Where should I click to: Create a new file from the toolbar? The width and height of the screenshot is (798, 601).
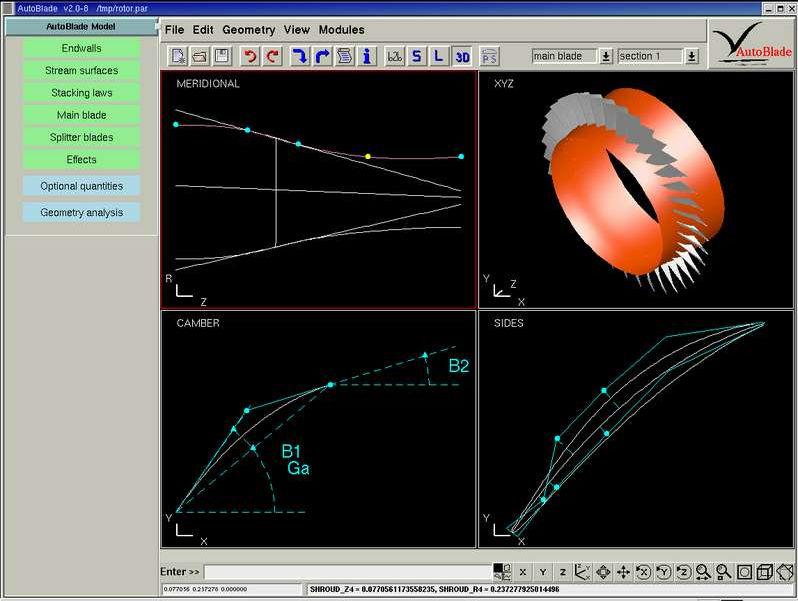(179, 56)
